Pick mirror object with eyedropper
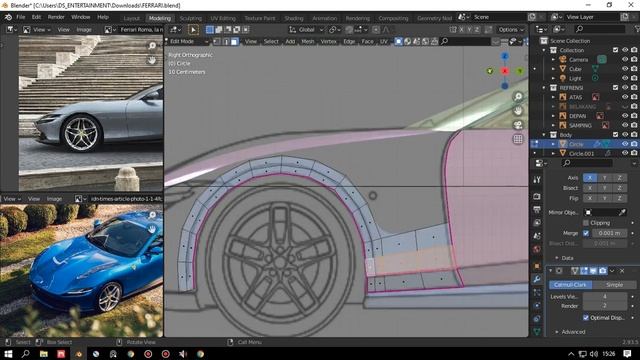 [622, 212]
